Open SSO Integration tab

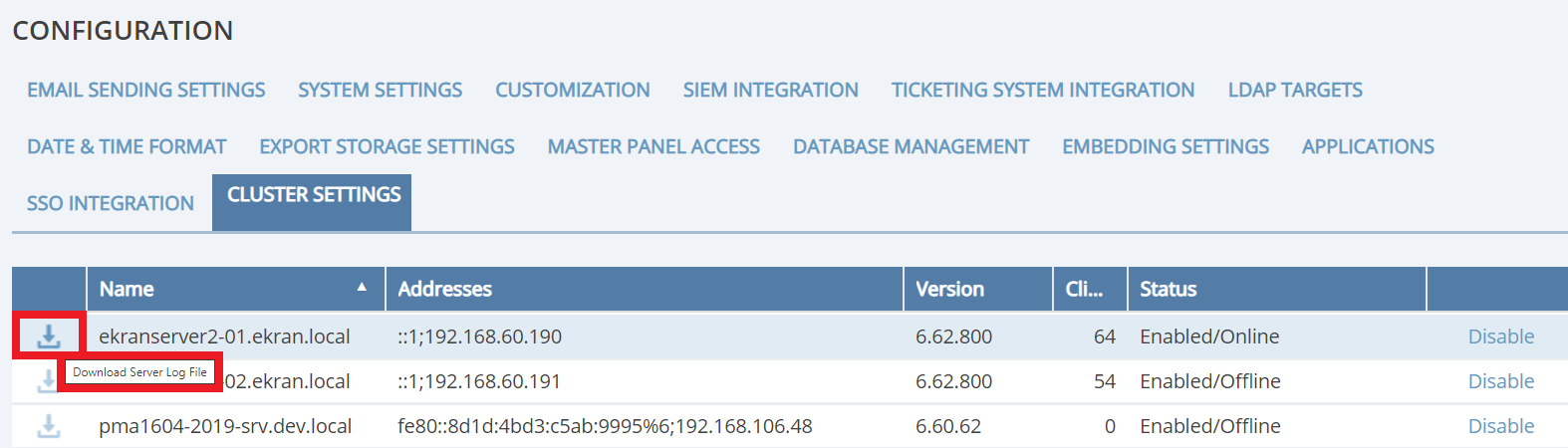110,203
